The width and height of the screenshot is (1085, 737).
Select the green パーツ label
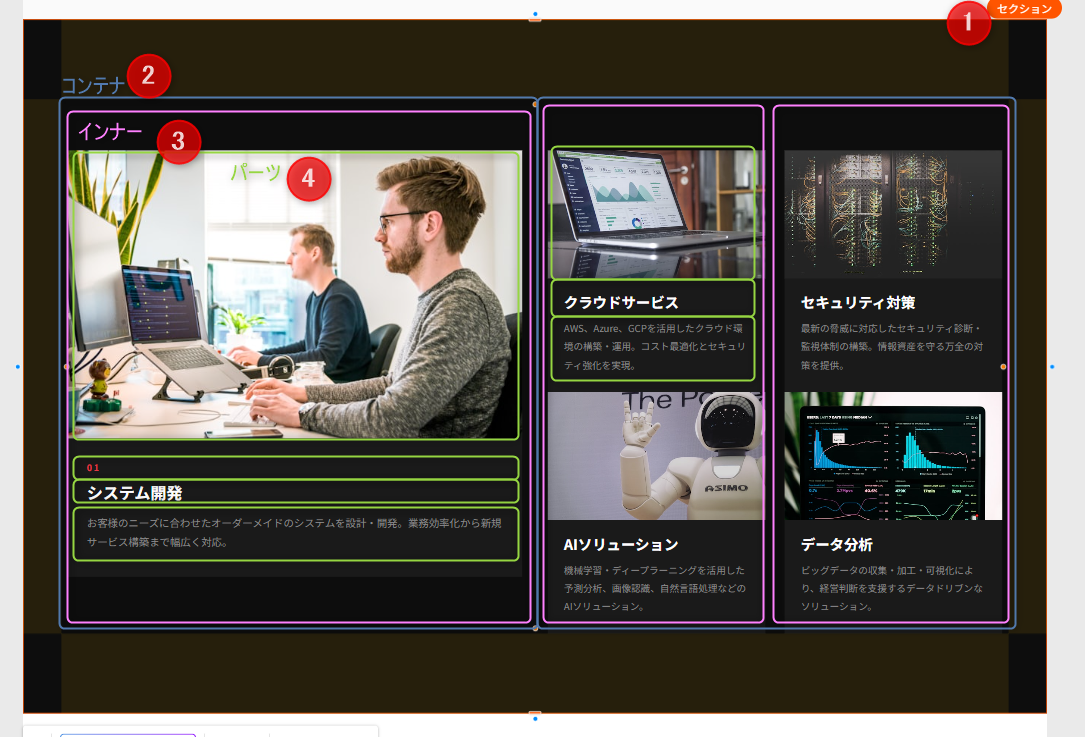256,172
